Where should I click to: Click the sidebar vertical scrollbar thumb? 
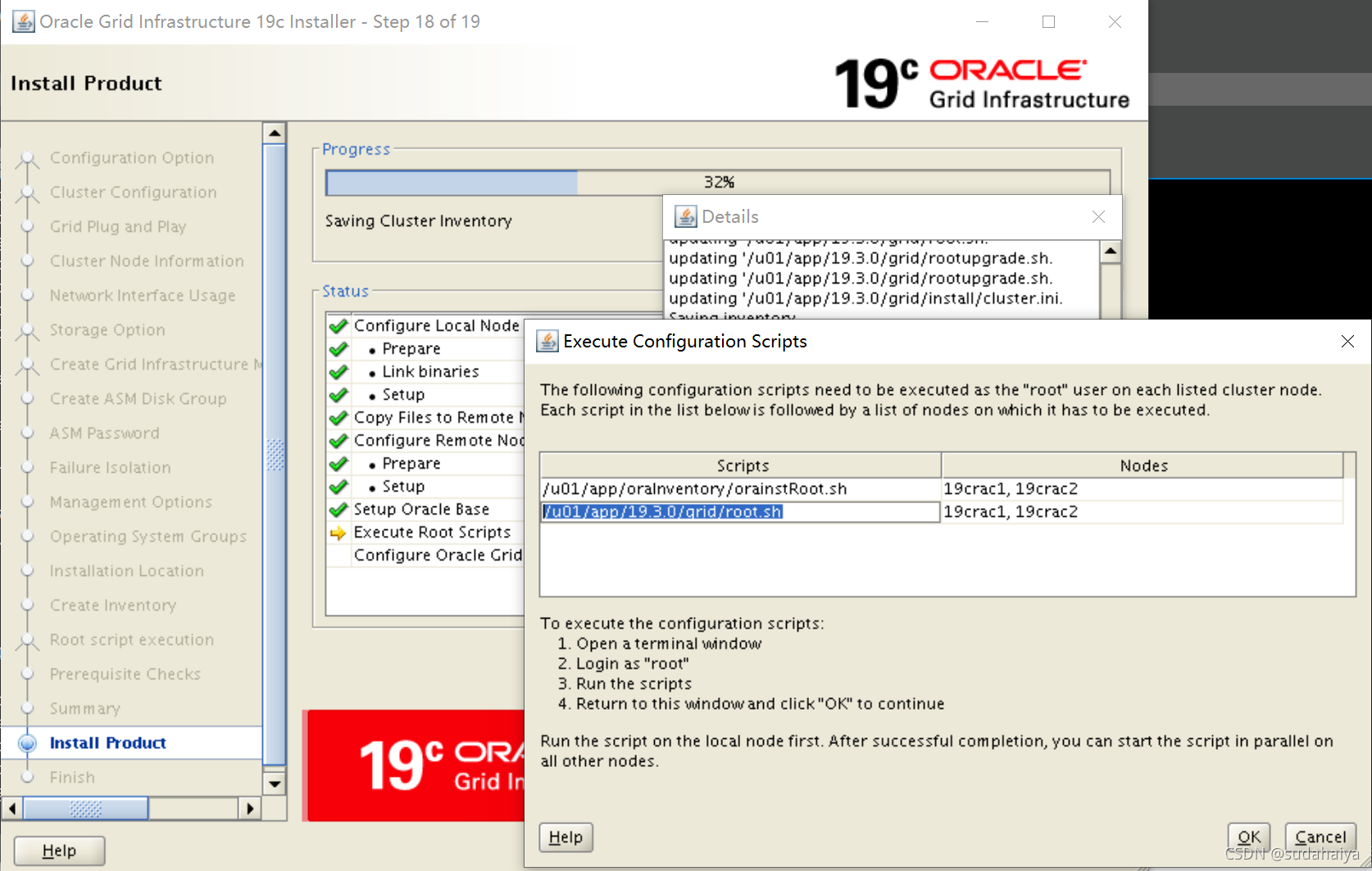[x=275, y=456]
